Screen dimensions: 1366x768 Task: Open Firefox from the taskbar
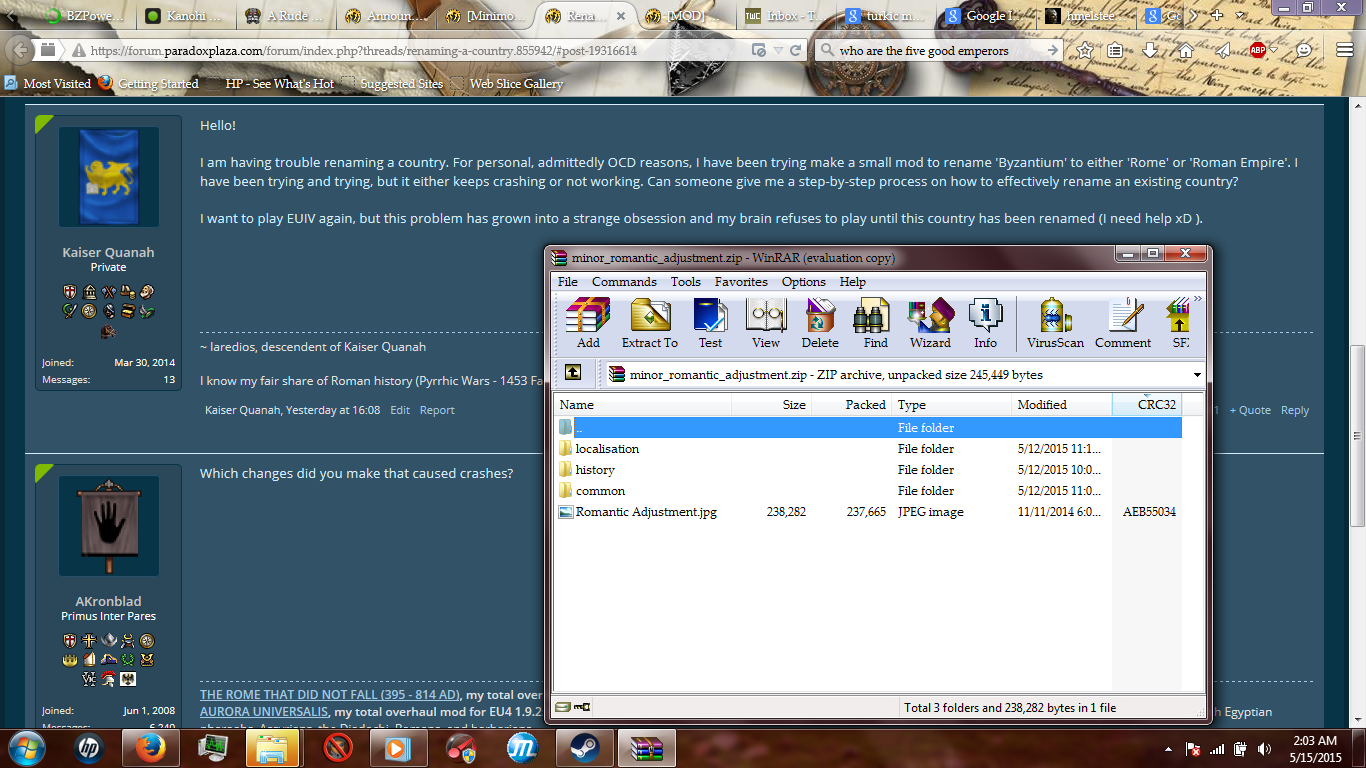[x=149, y=748]
